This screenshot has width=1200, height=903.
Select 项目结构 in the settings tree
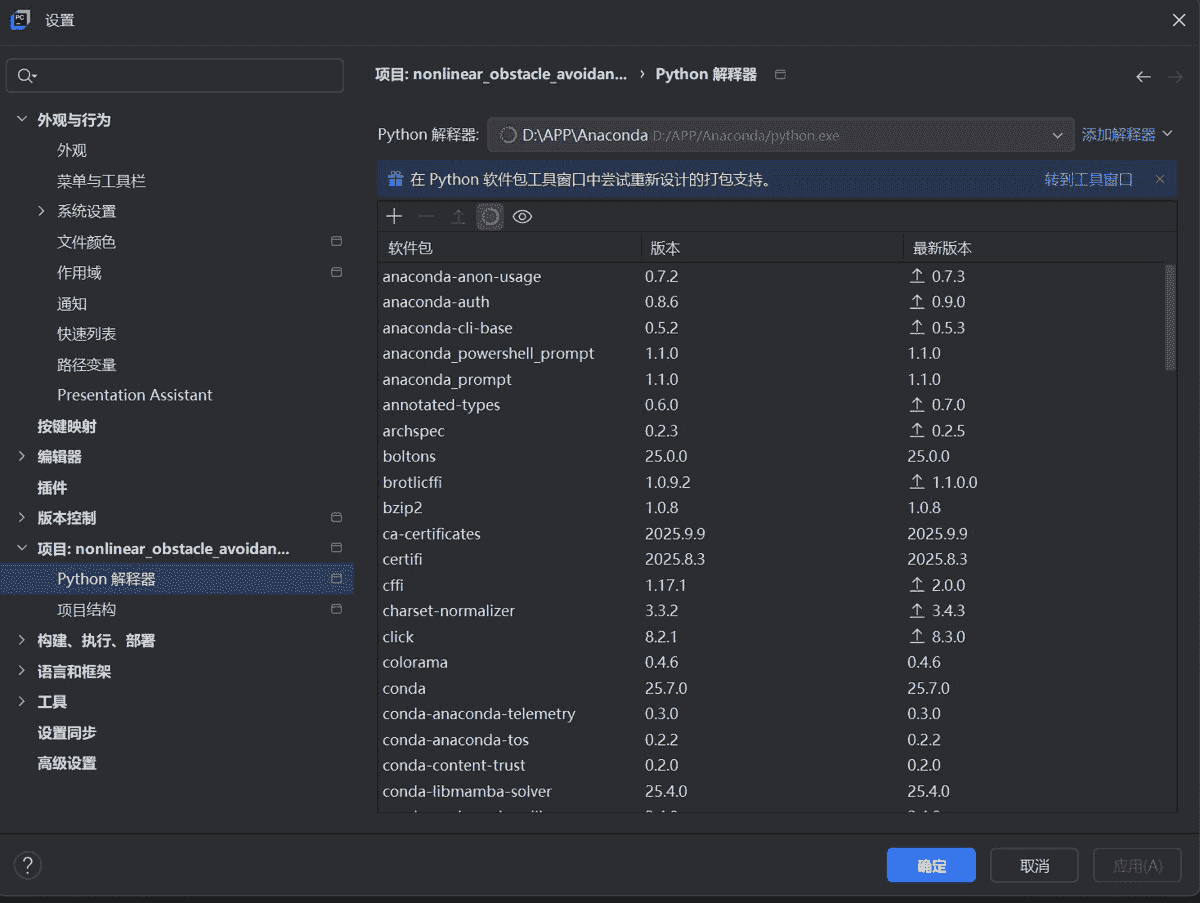click(x=86, y=609)
